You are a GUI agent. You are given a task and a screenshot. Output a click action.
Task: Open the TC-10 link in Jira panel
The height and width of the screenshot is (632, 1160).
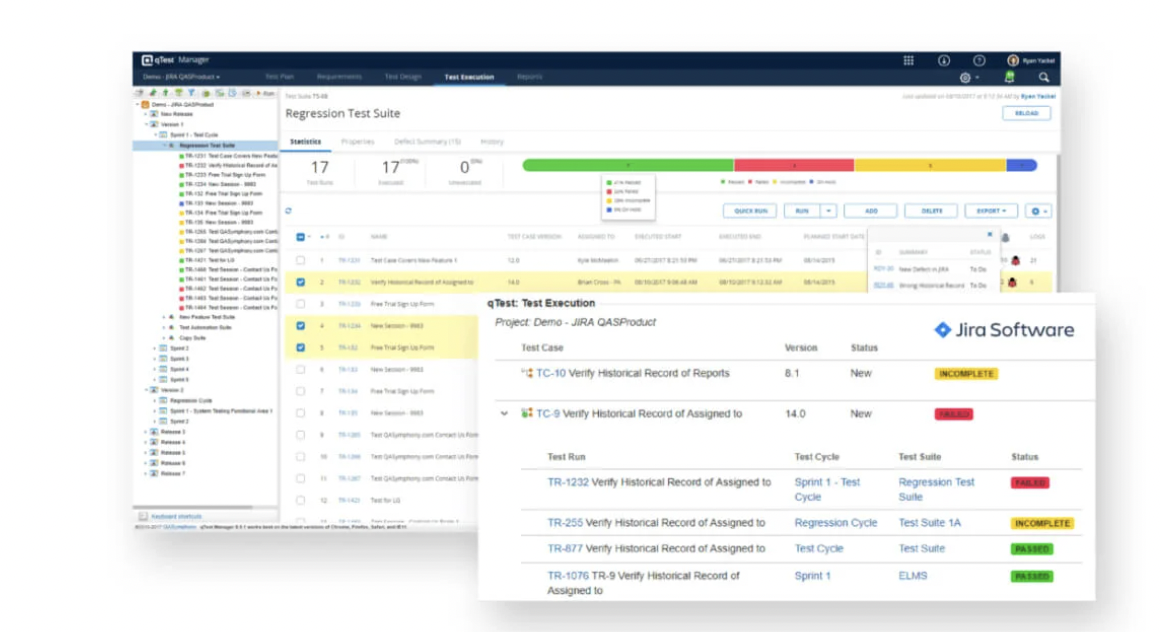550,374
